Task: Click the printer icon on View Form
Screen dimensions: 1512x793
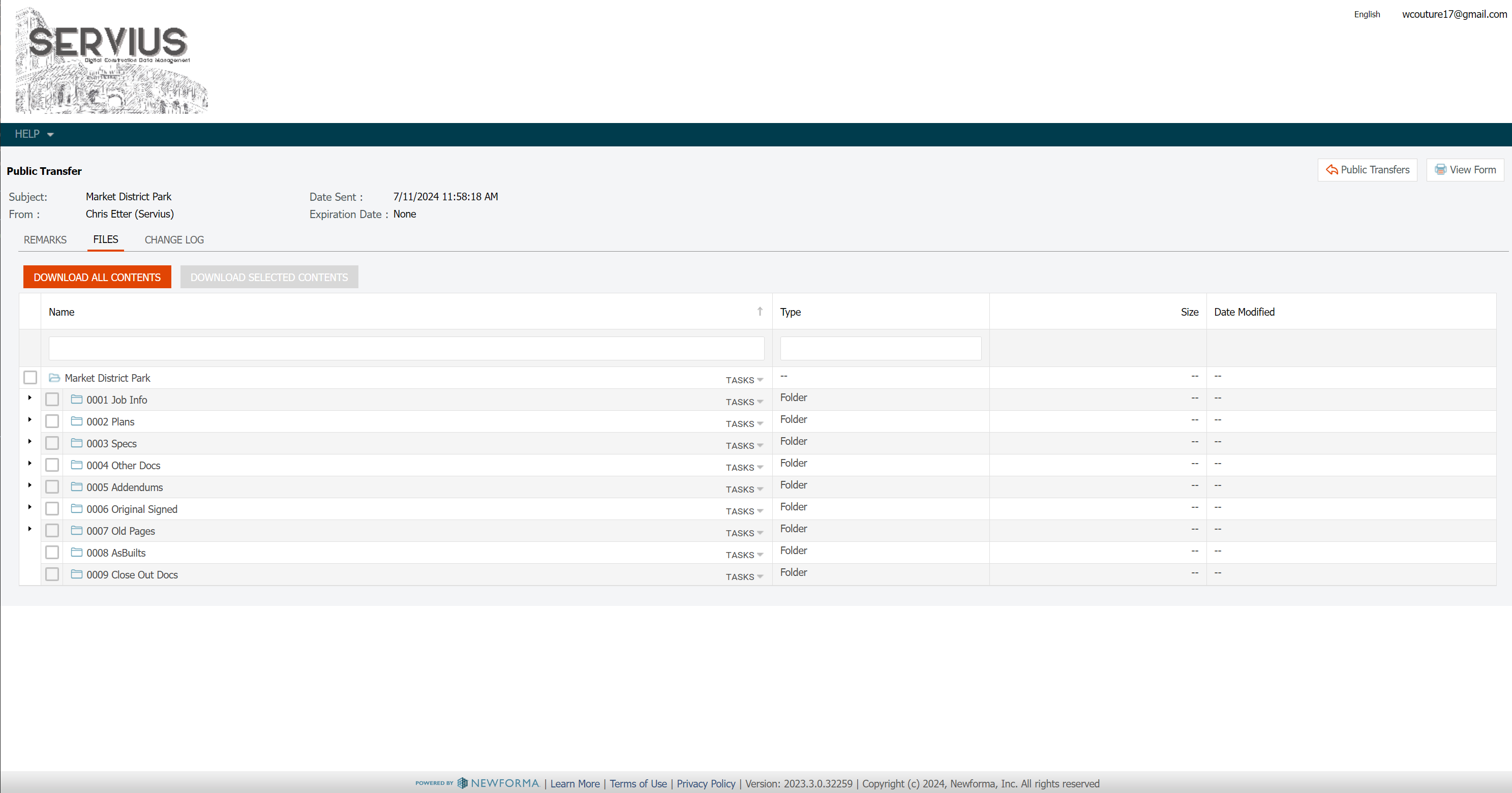Action: 1440,170
